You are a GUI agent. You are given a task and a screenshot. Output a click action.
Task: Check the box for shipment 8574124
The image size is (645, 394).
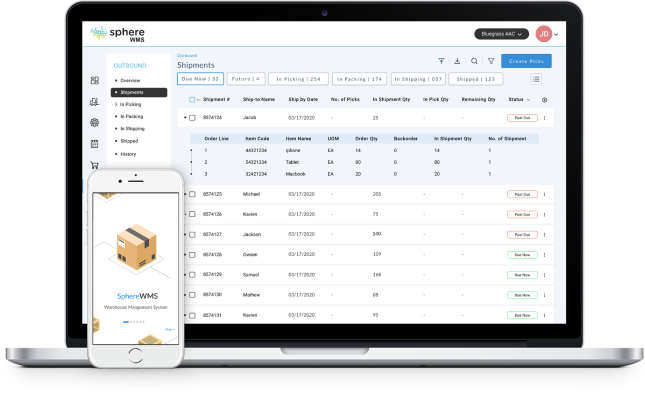coord(192,118)
